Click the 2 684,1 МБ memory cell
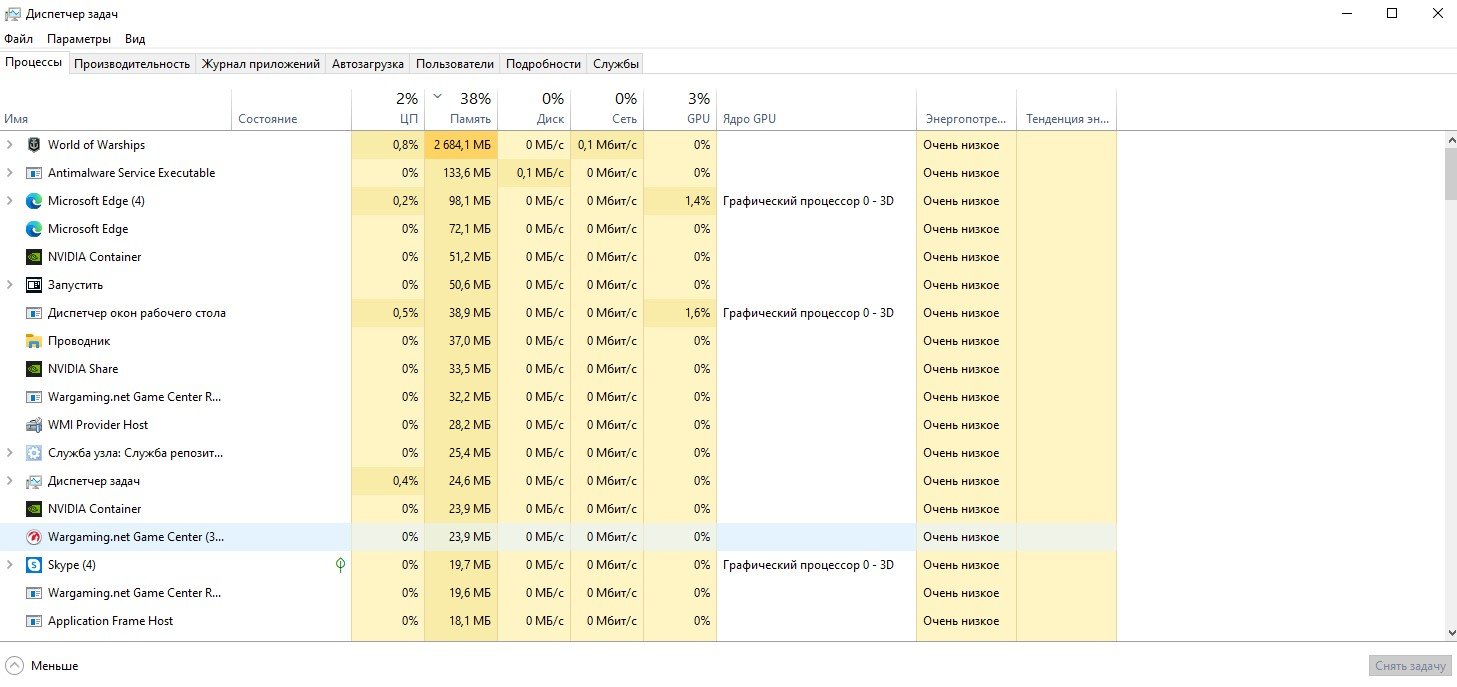1457x687 pixels. coord(461,145)
